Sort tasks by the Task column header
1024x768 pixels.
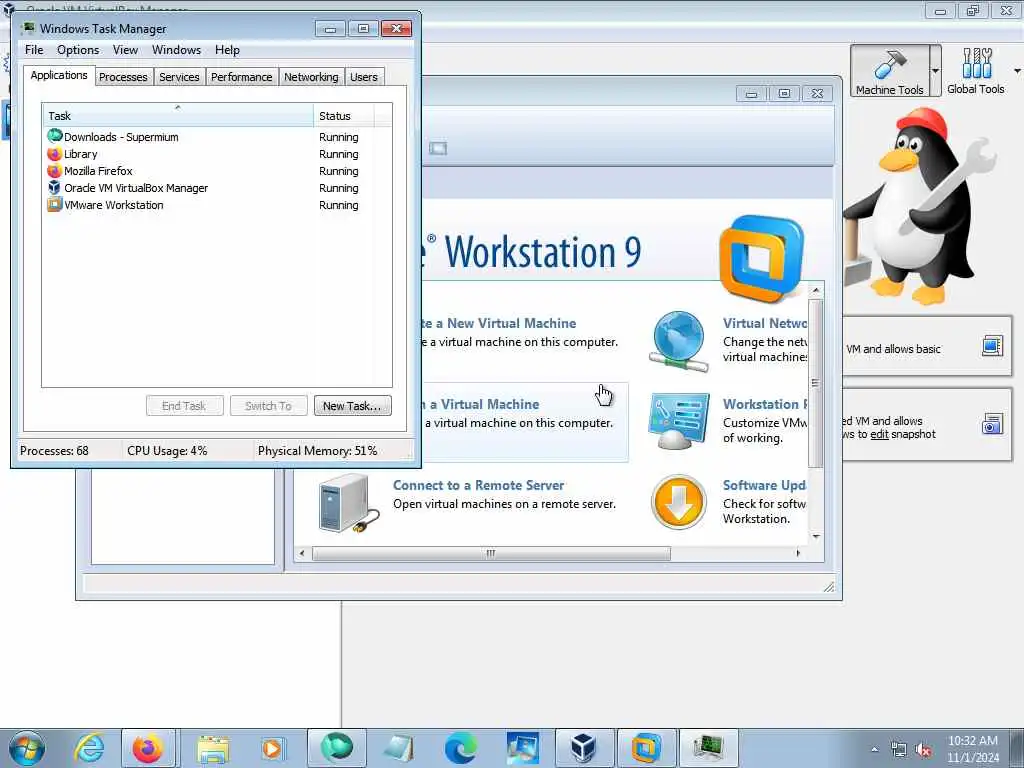click(x=178, y=116)
